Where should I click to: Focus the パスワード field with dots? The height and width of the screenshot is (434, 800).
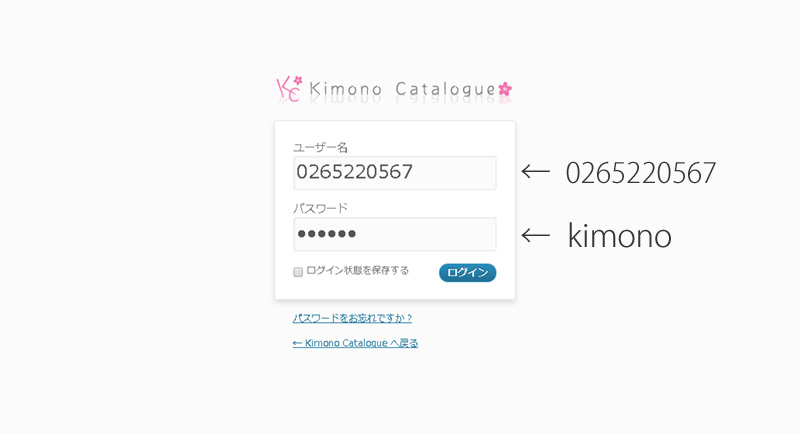(394, 234)
